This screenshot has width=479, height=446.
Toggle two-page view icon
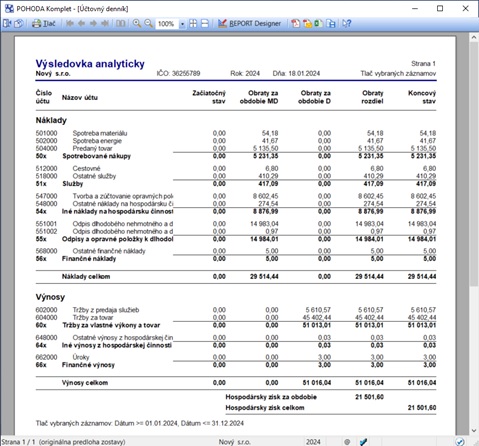[x=121, y=23]
